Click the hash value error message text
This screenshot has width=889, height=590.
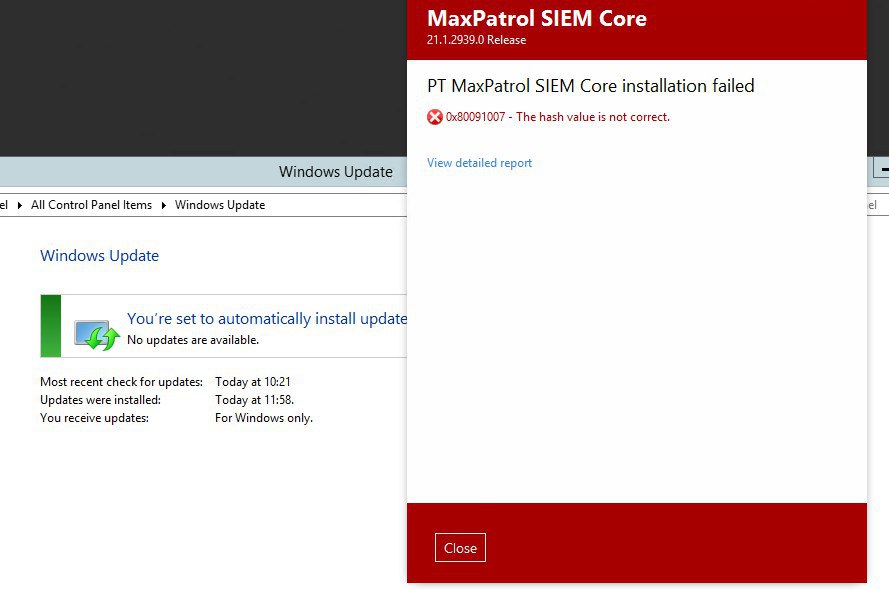pos(558,117)
